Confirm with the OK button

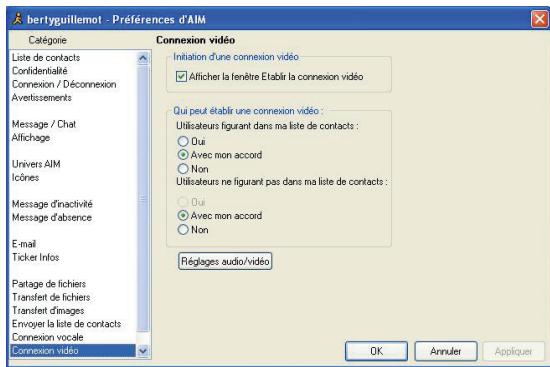[376, 351]
